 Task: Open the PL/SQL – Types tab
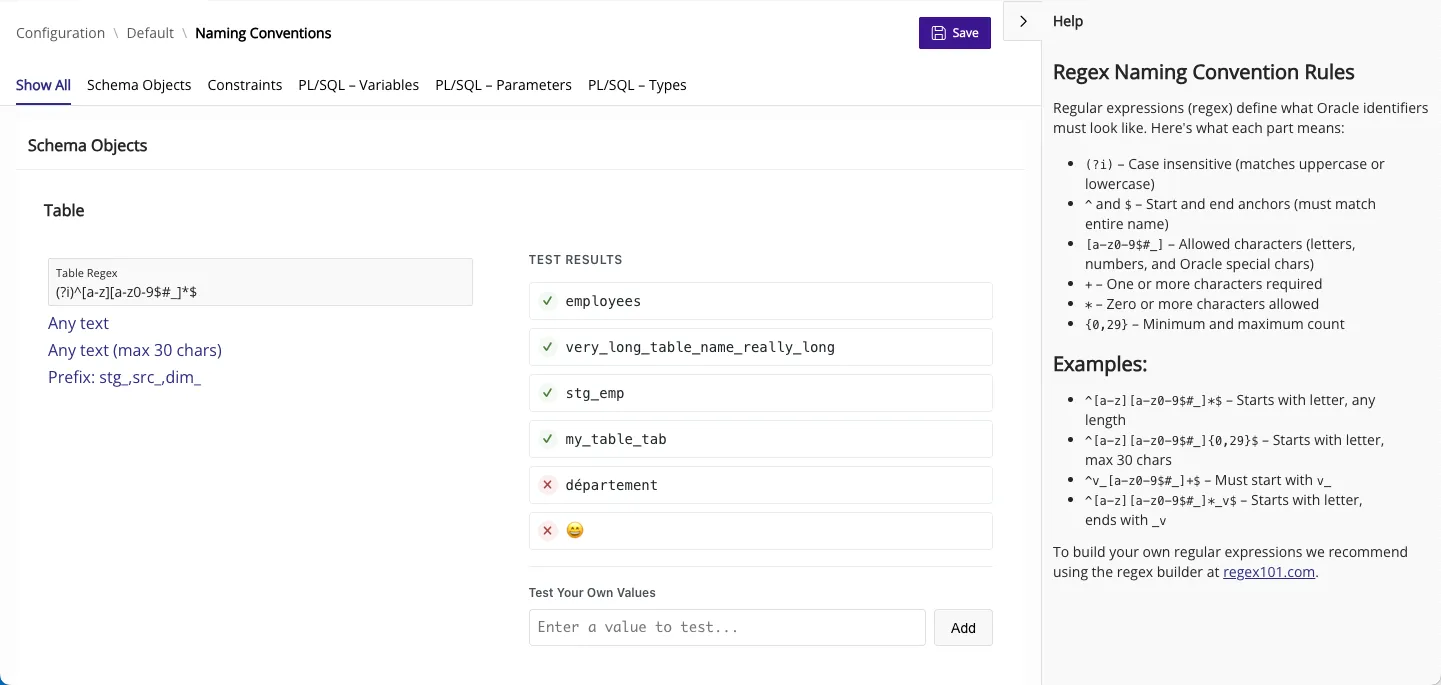[637, 85]
